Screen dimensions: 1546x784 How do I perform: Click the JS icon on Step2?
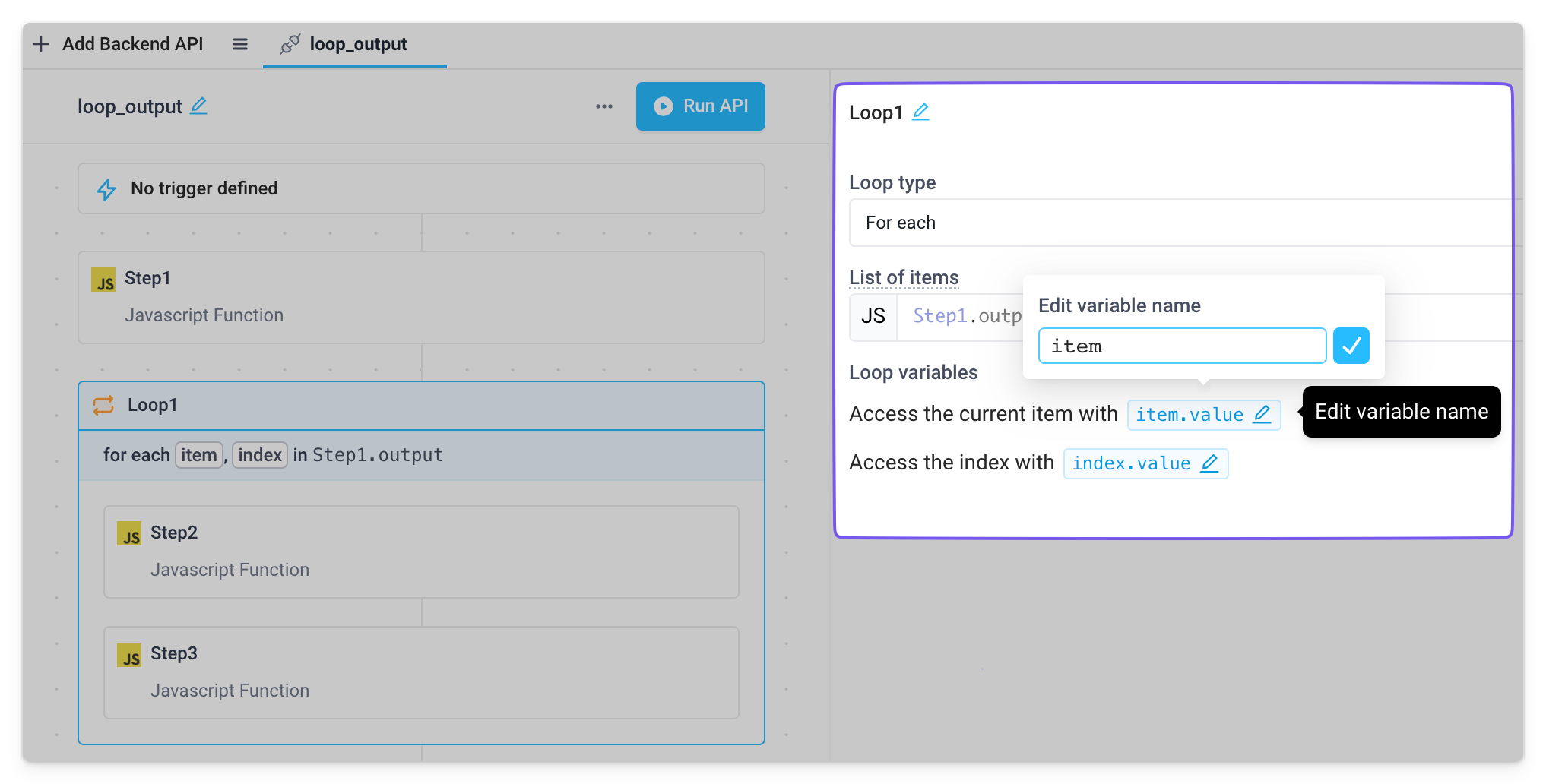130,534
